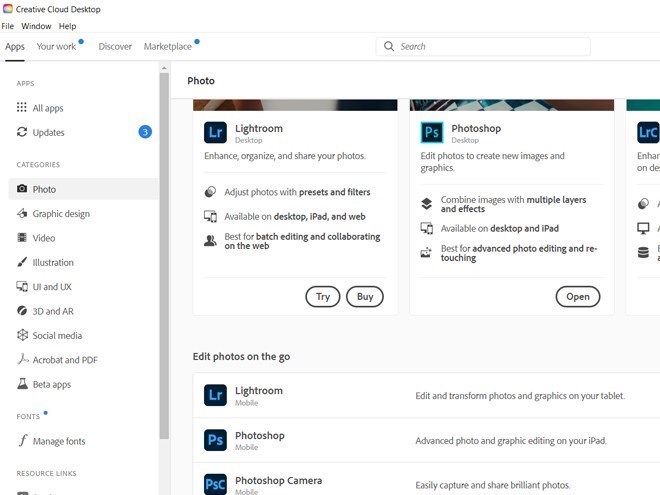The height and width of the screenshot is (495, 660).
Task: Click the Photoshop Camera title
Action: click(279, 480)
